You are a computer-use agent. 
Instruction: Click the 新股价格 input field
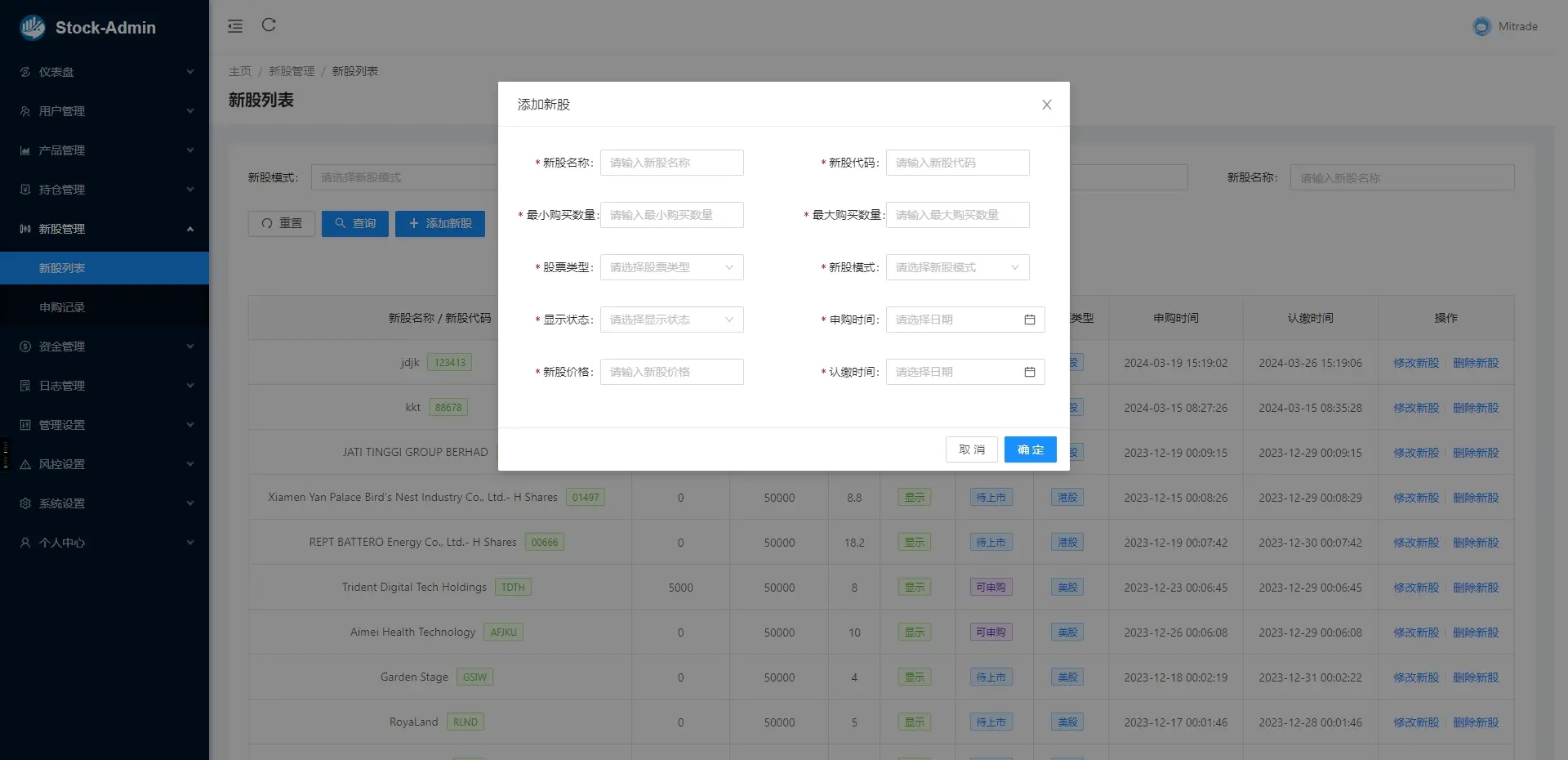[x=671, y=372]
